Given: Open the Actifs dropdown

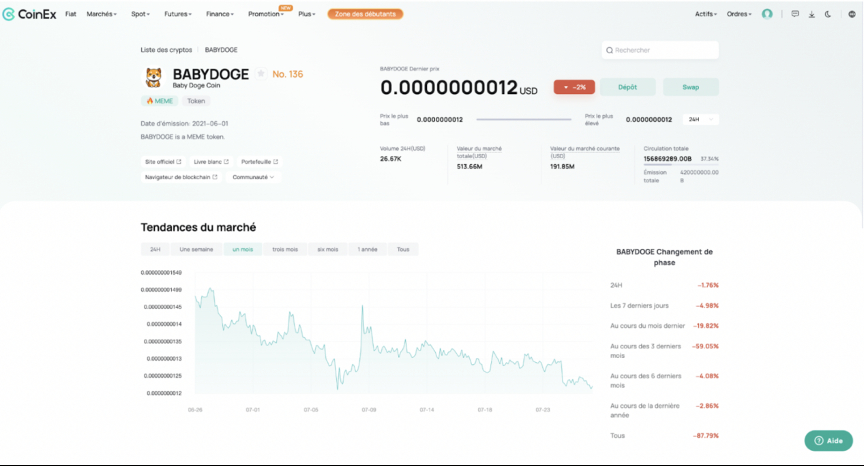Looking at the screenshot, I should click(706, 14).
